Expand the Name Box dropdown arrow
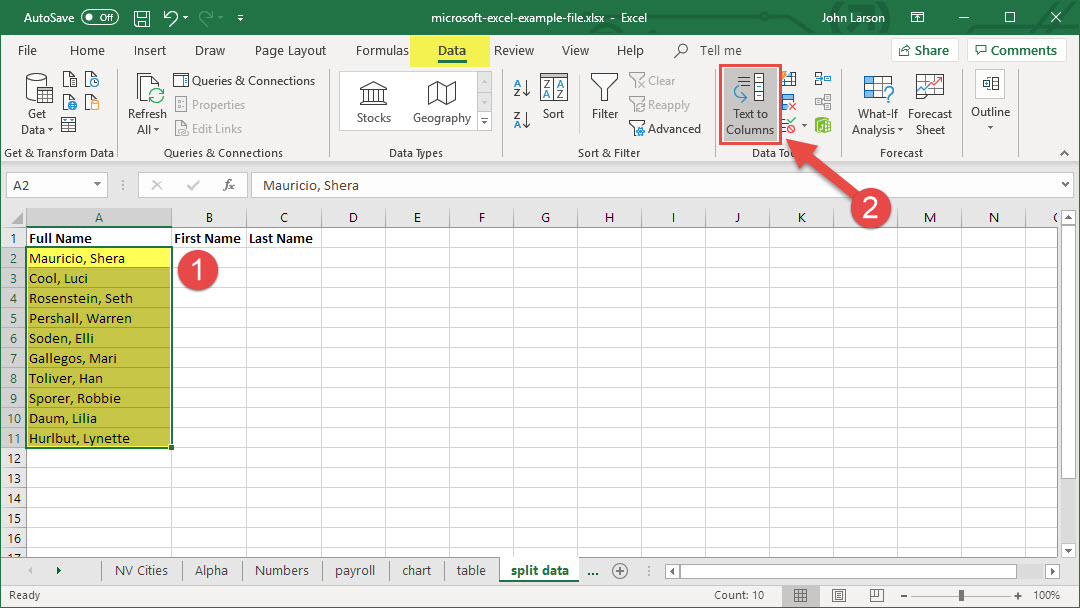 98,185
